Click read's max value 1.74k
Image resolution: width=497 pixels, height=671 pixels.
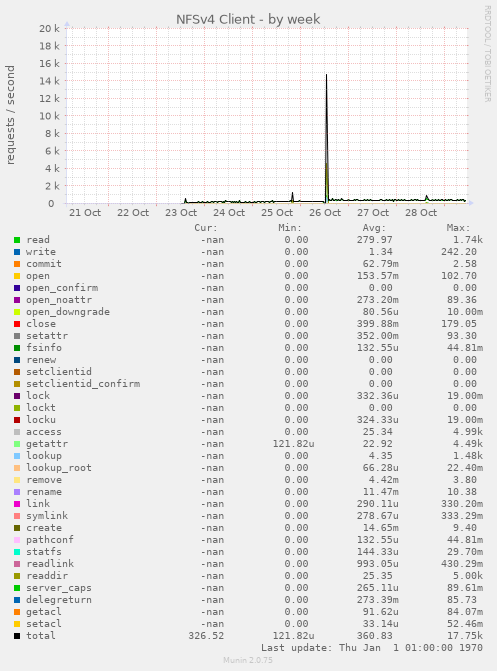[468, 240]
